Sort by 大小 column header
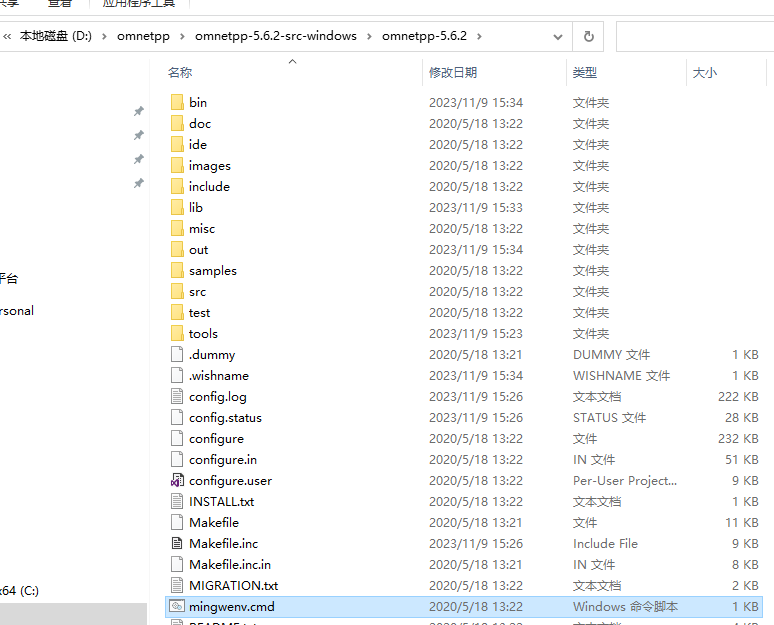Image resolution: width=774 pixels, height=625 pixels. tap(704, 73)
